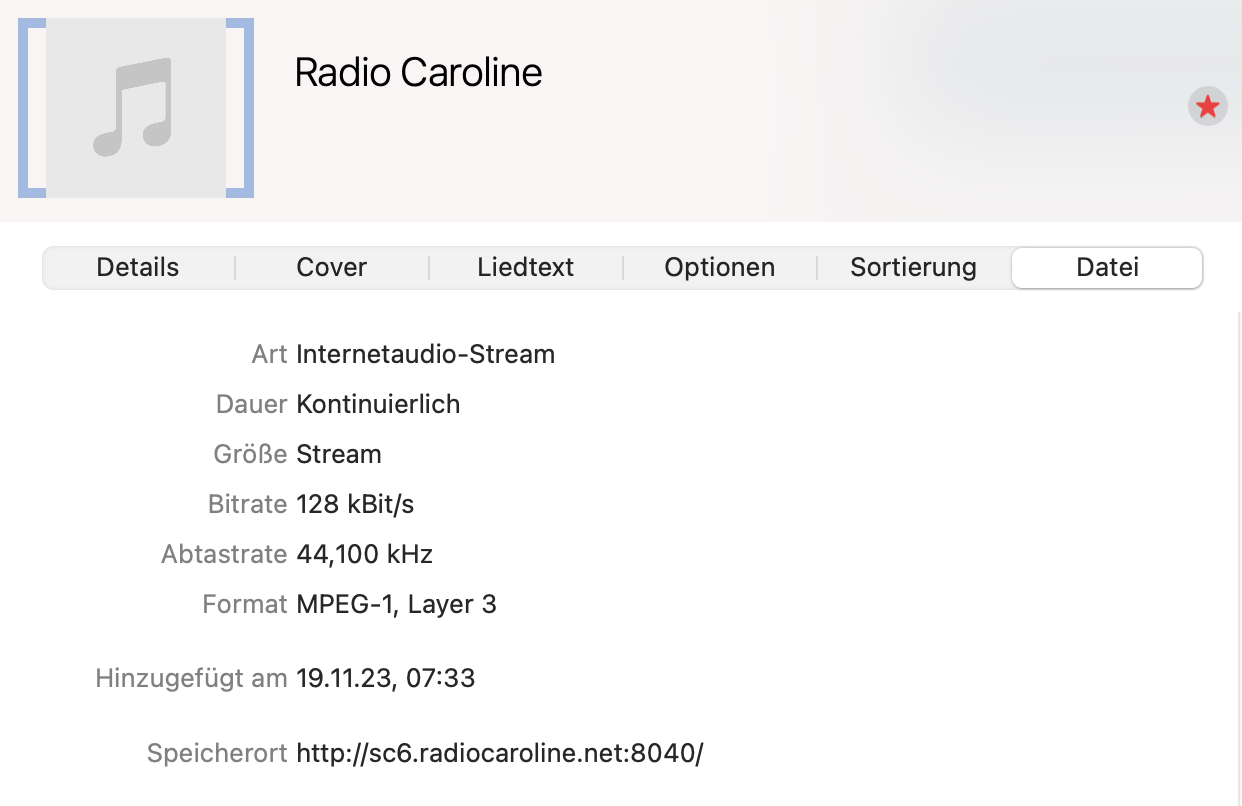Click the music note artwork placeholder
Screen dimensions: 1242x806
[x=135, y=107]
